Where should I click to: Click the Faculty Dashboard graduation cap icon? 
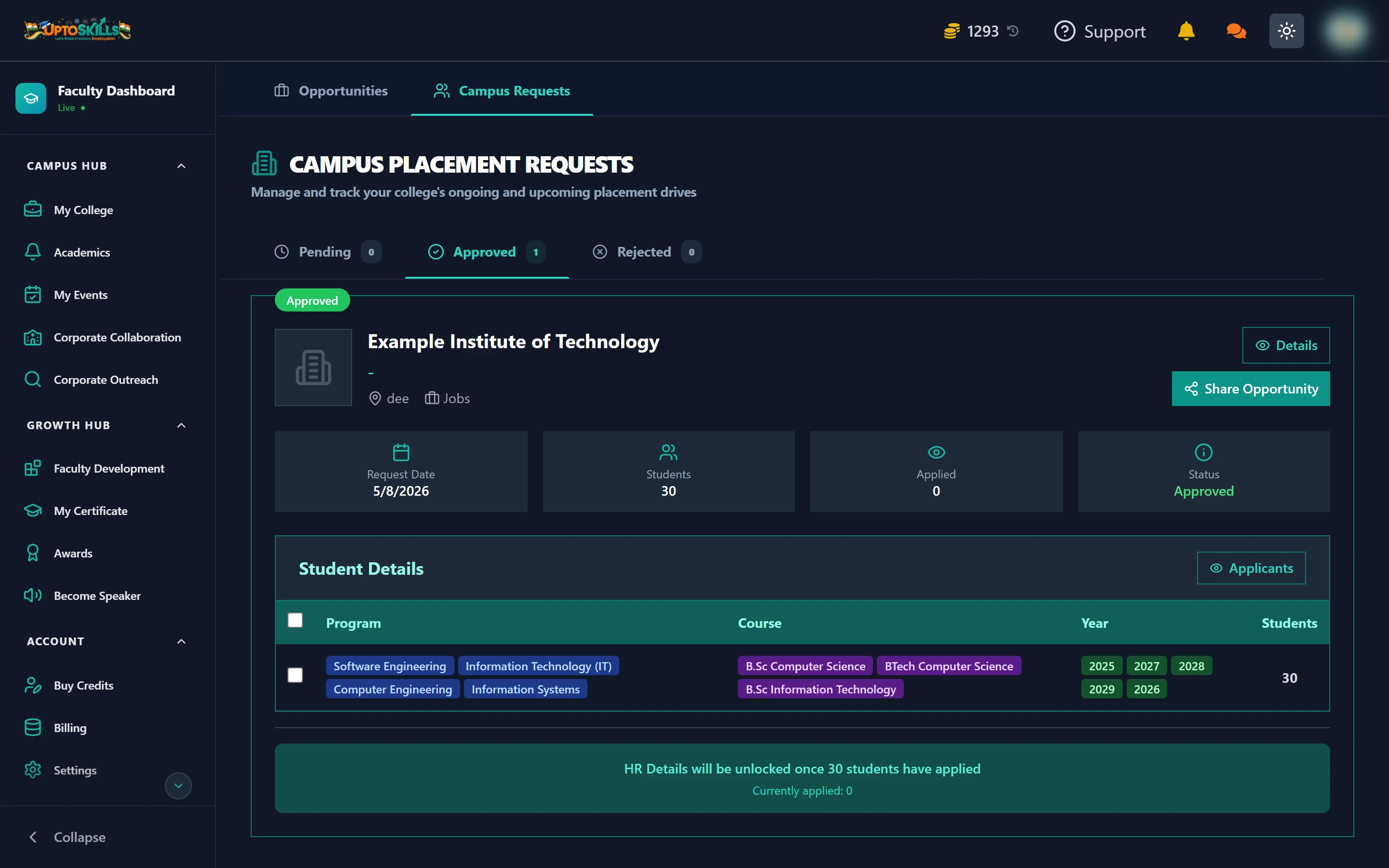pos(31,98)
